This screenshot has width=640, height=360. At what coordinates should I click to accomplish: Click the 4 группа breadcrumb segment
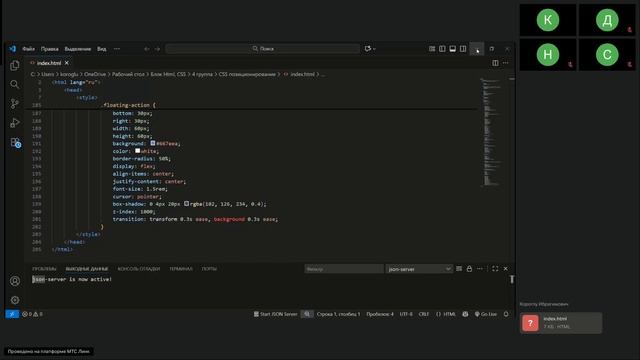coord(202,74)
